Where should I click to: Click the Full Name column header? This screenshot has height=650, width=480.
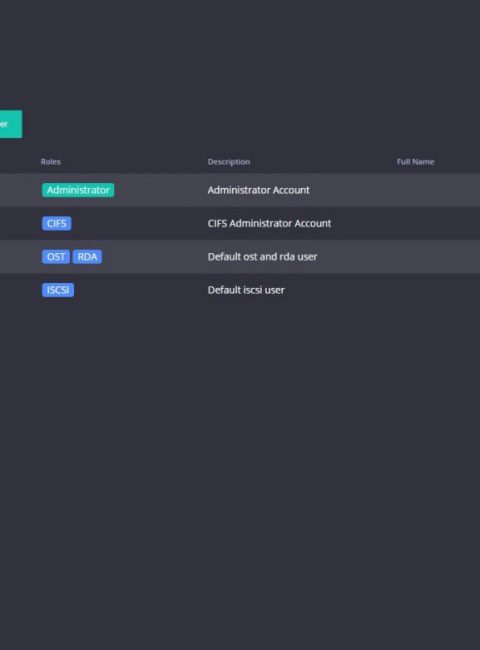(415, 162)
